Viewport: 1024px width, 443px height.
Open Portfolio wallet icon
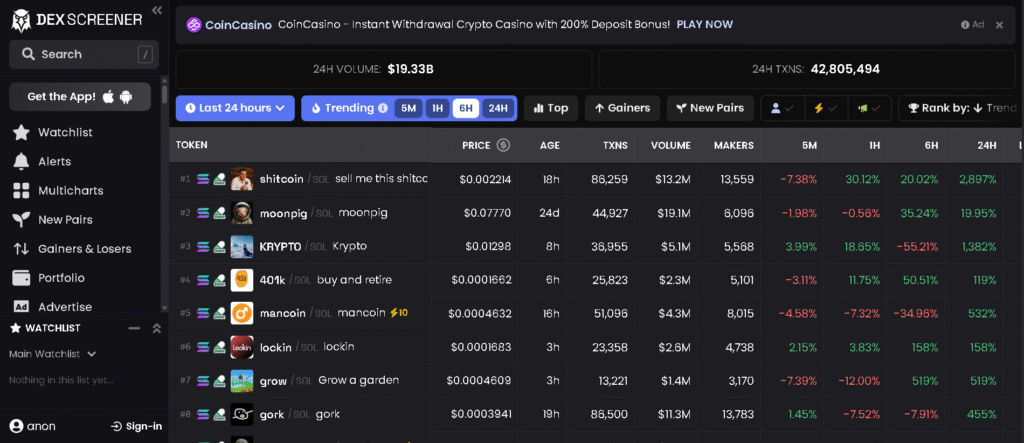pos(21,278)
